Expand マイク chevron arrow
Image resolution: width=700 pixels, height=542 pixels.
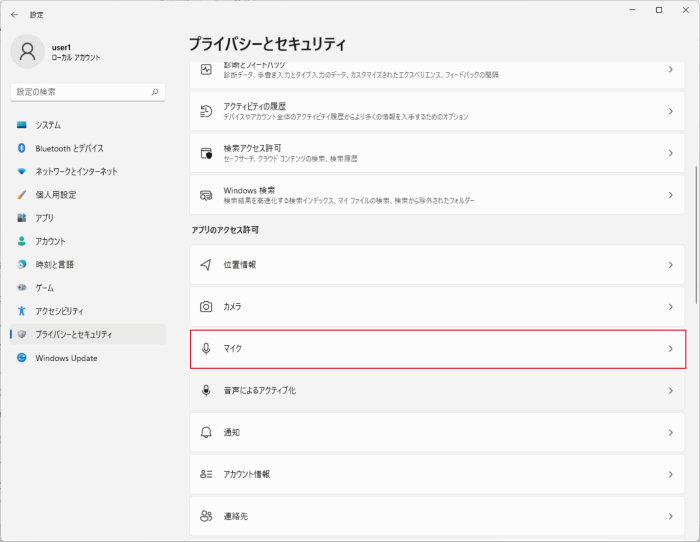(671, 349)
